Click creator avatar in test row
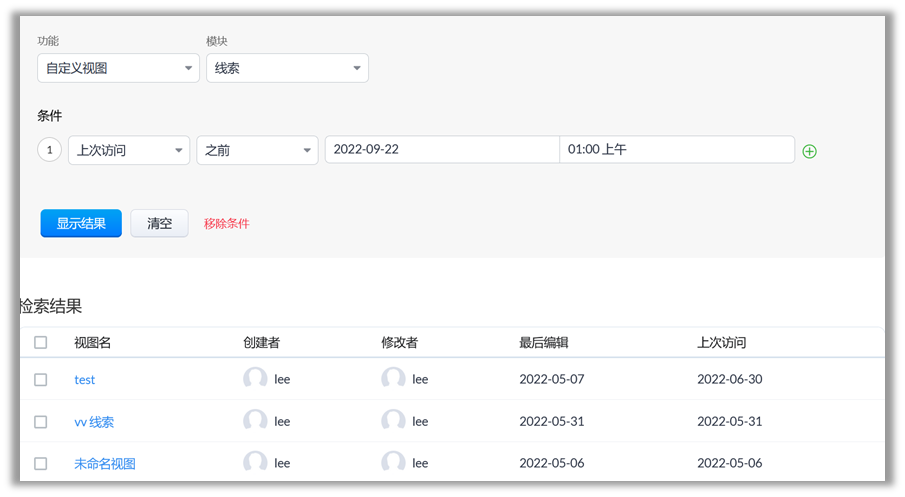This screenshot has width=905, height=497. [256, 379]
